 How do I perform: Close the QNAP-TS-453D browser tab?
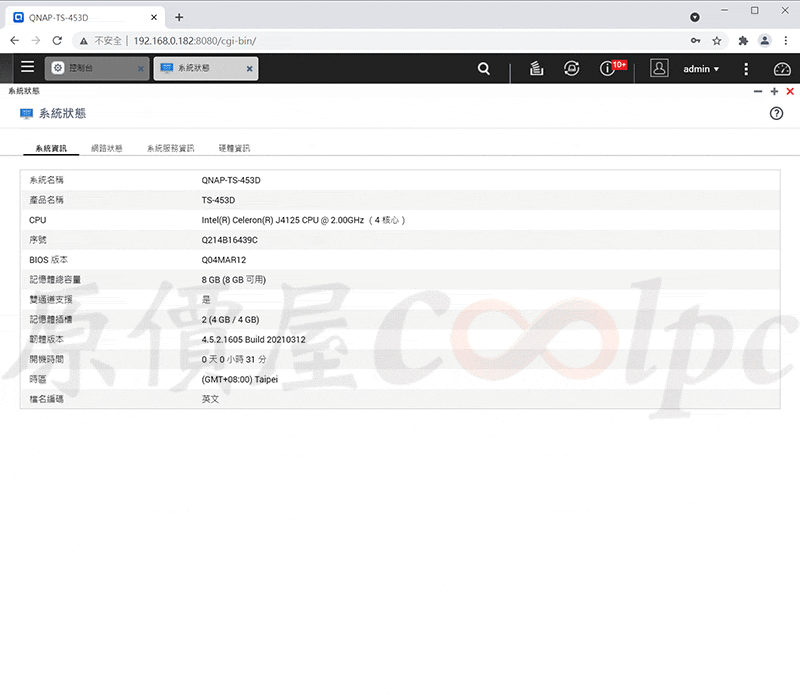click(x=154, y=17)
